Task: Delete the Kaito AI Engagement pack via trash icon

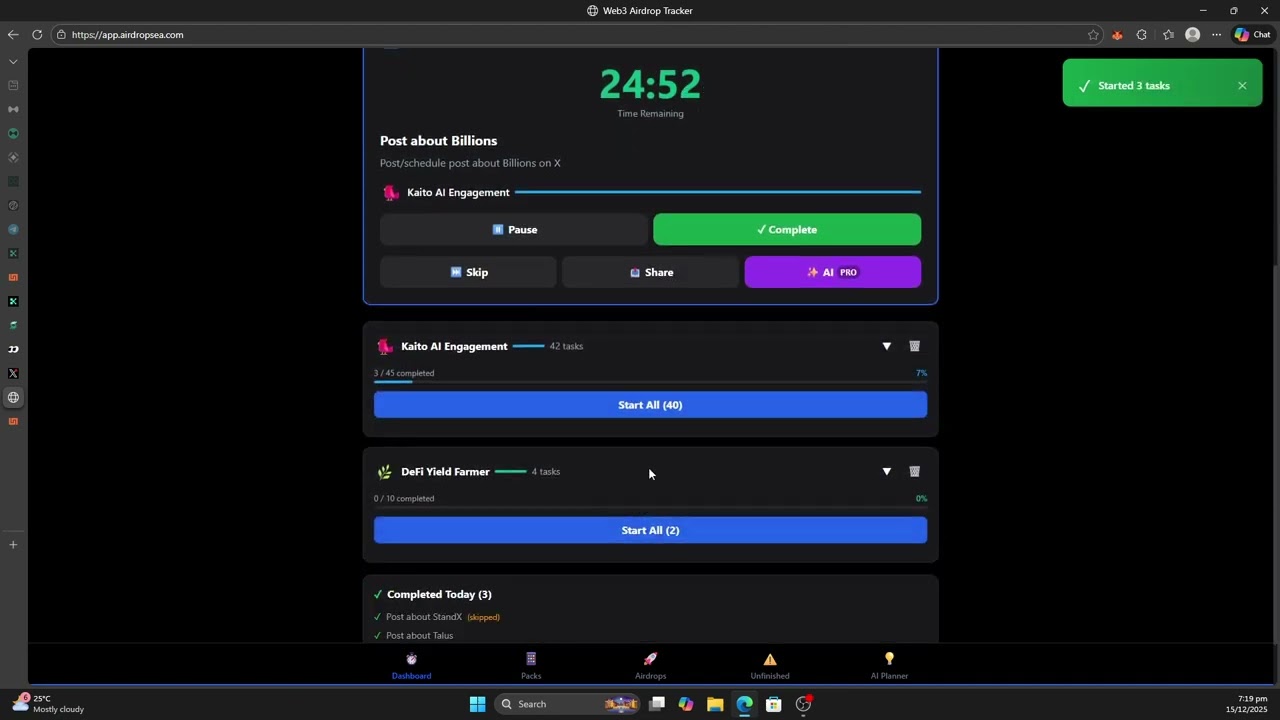Action: [914, 346]
